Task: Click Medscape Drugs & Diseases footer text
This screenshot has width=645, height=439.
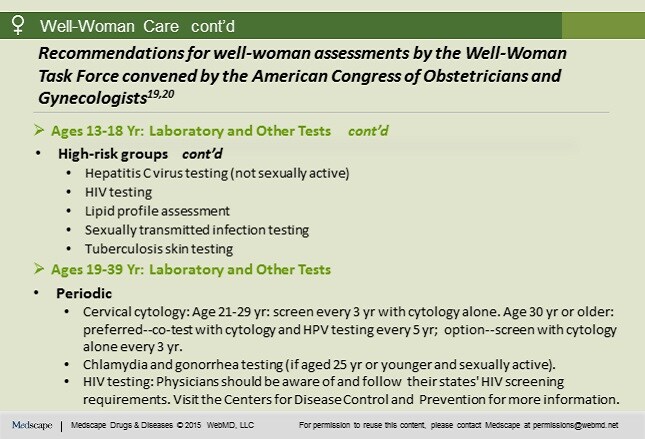Action: click(x=121, y=425)
